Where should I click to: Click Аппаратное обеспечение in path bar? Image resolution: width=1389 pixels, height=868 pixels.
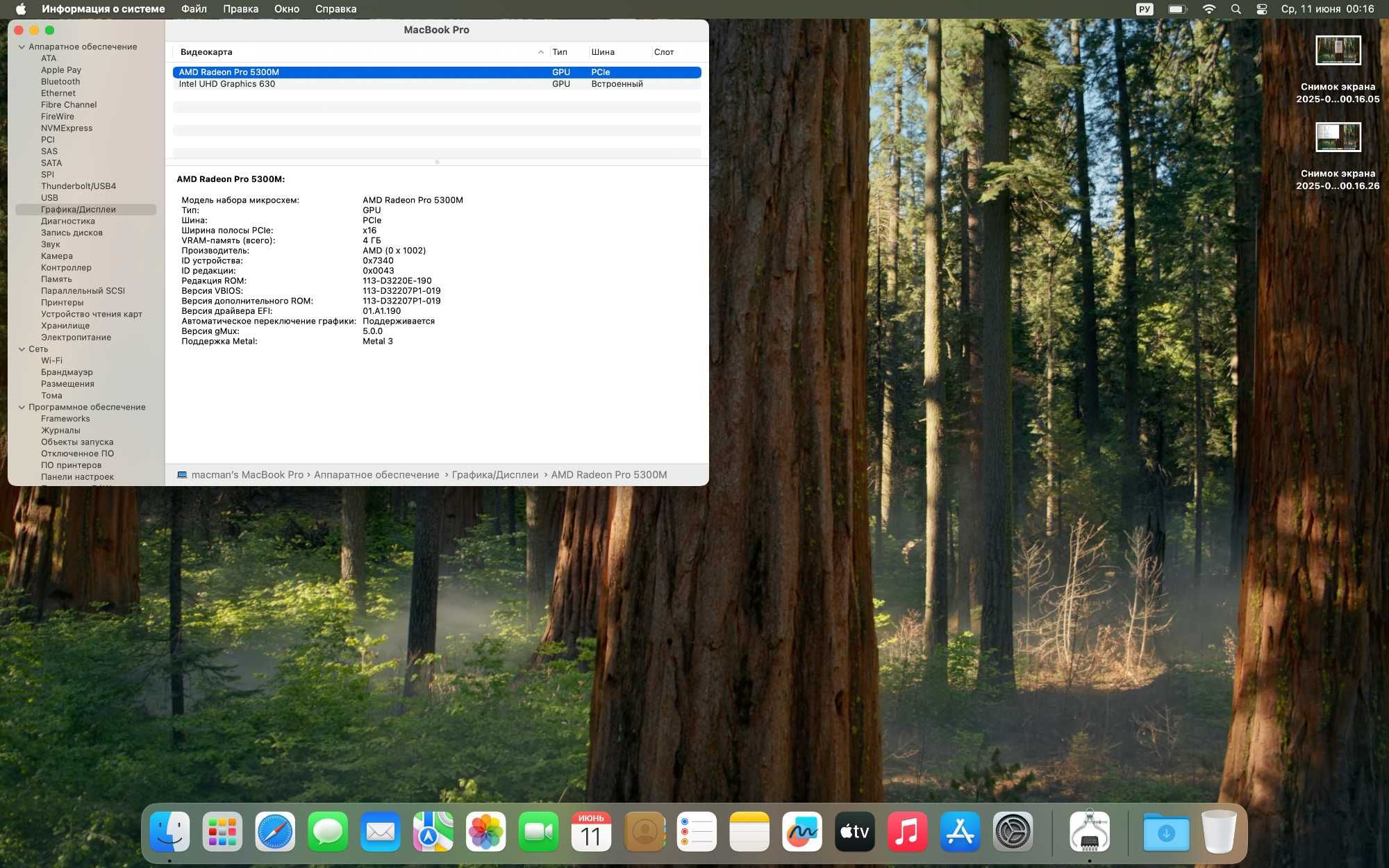click(x=376, y=475)
